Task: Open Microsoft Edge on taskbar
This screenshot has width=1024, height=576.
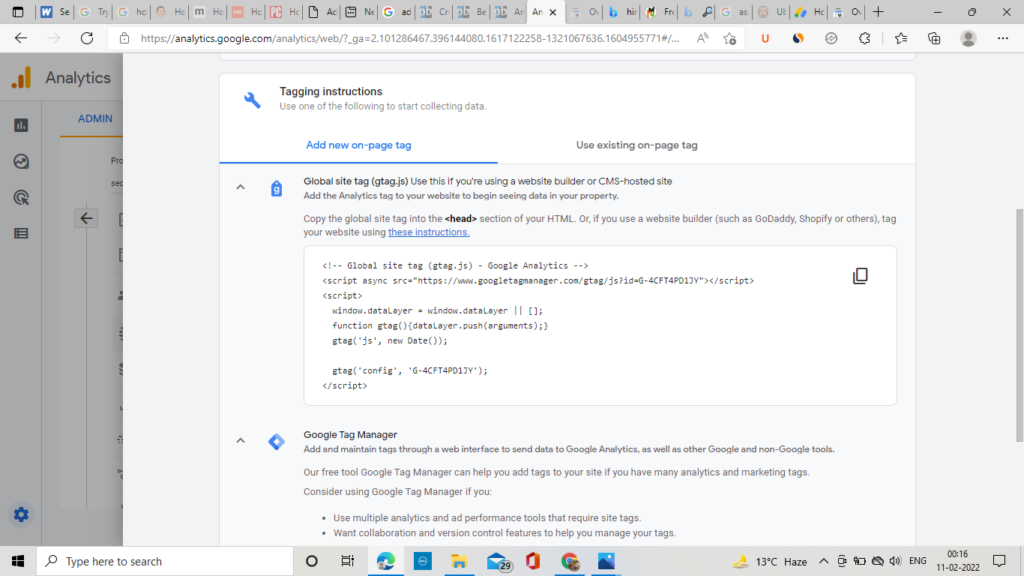Action: (385, 561)
